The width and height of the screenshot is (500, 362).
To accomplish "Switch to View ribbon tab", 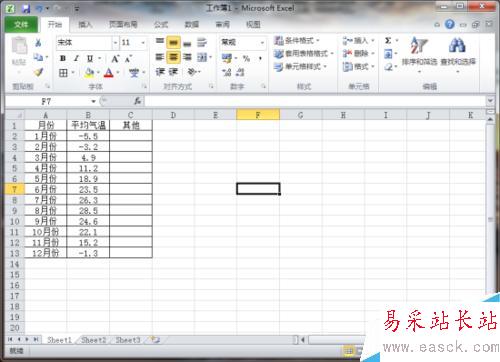I will coord(253,24).
